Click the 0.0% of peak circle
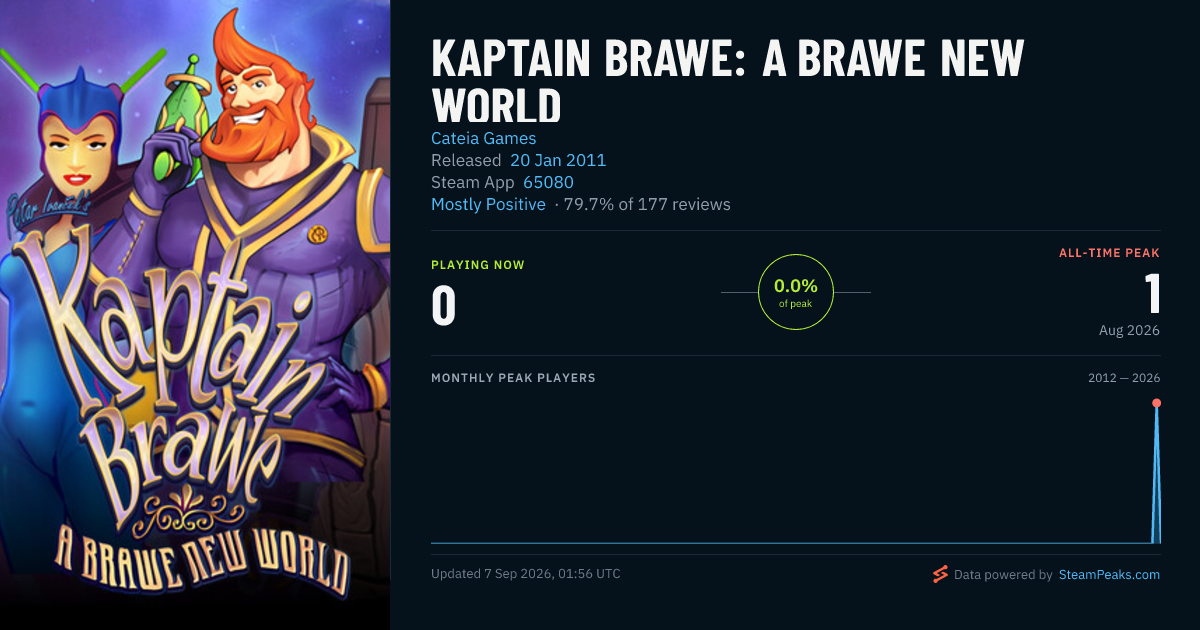The height and width of the screenshot is (630, 1200). (x=796, y=292)
